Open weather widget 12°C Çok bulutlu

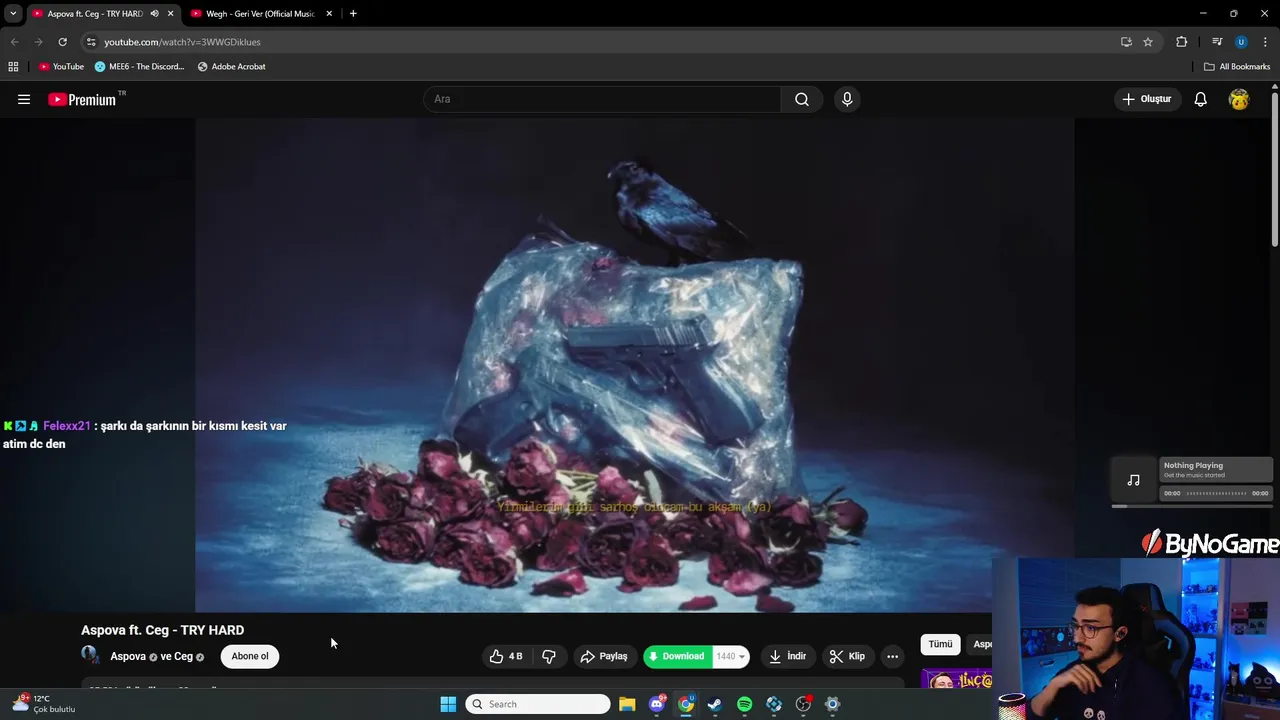click(x=42, y=704)
